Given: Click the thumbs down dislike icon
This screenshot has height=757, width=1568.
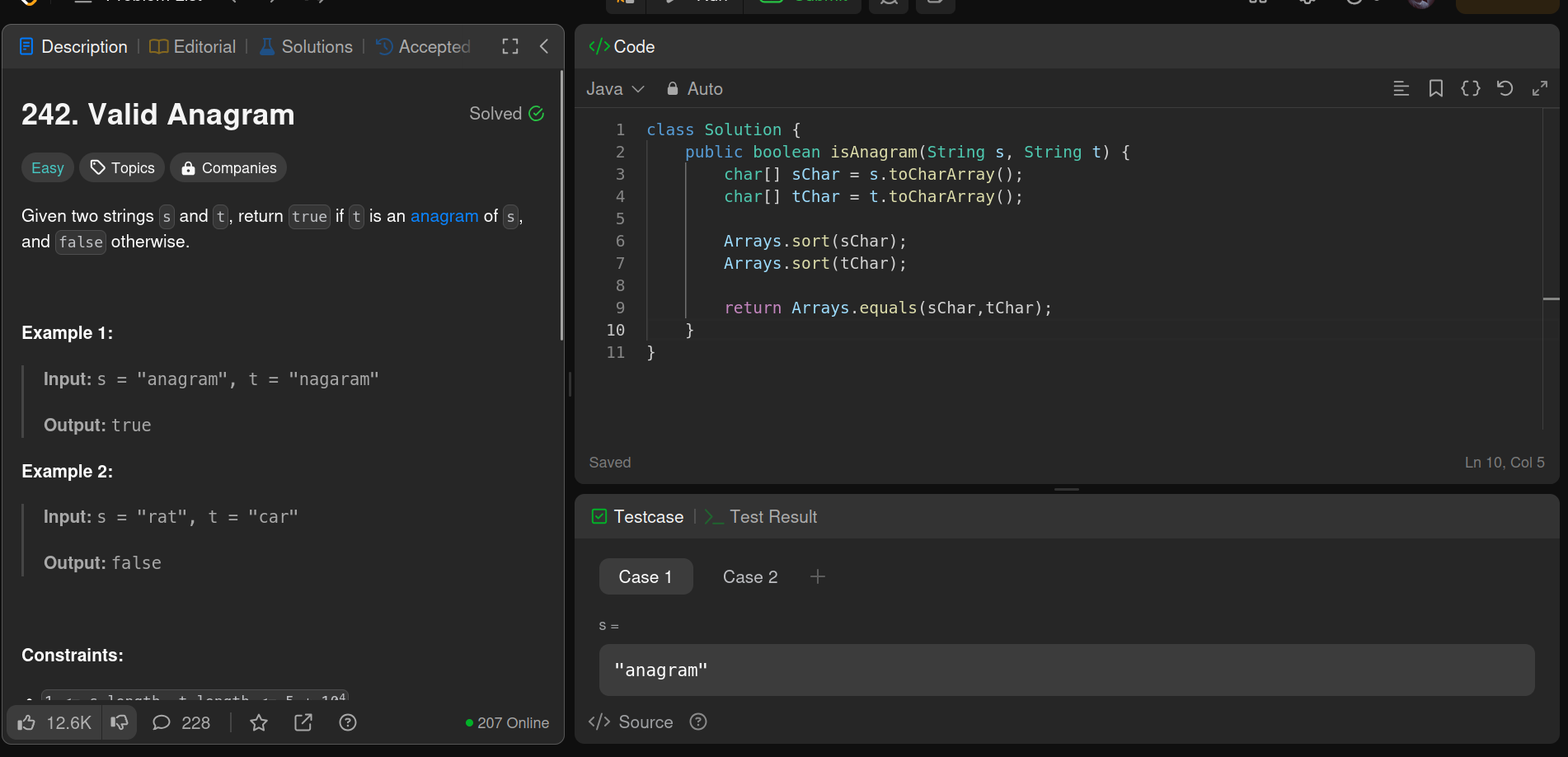Looking at the screenshot, I should [x=120, y=723].
